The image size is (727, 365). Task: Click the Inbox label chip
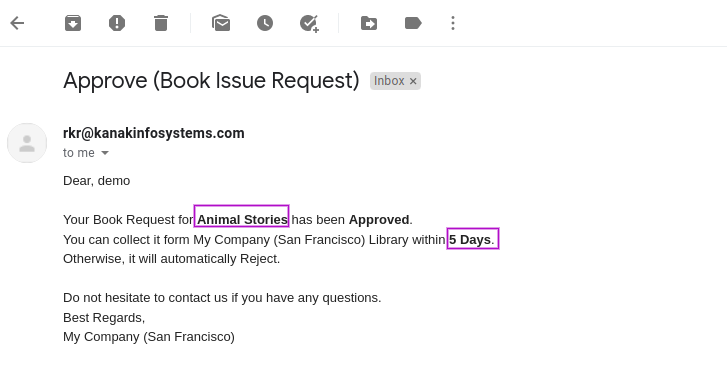pos(389,81)
